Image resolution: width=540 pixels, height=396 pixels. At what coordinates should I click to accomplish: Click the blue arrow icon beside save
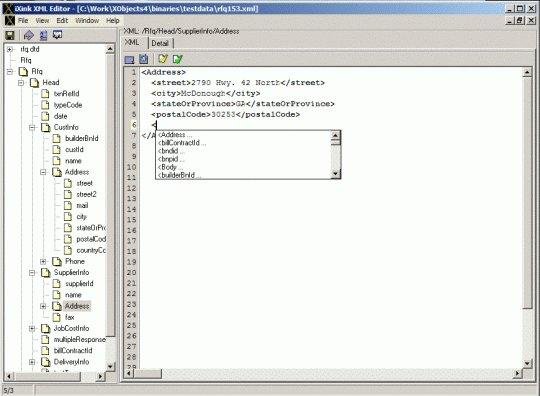point(29,35)
